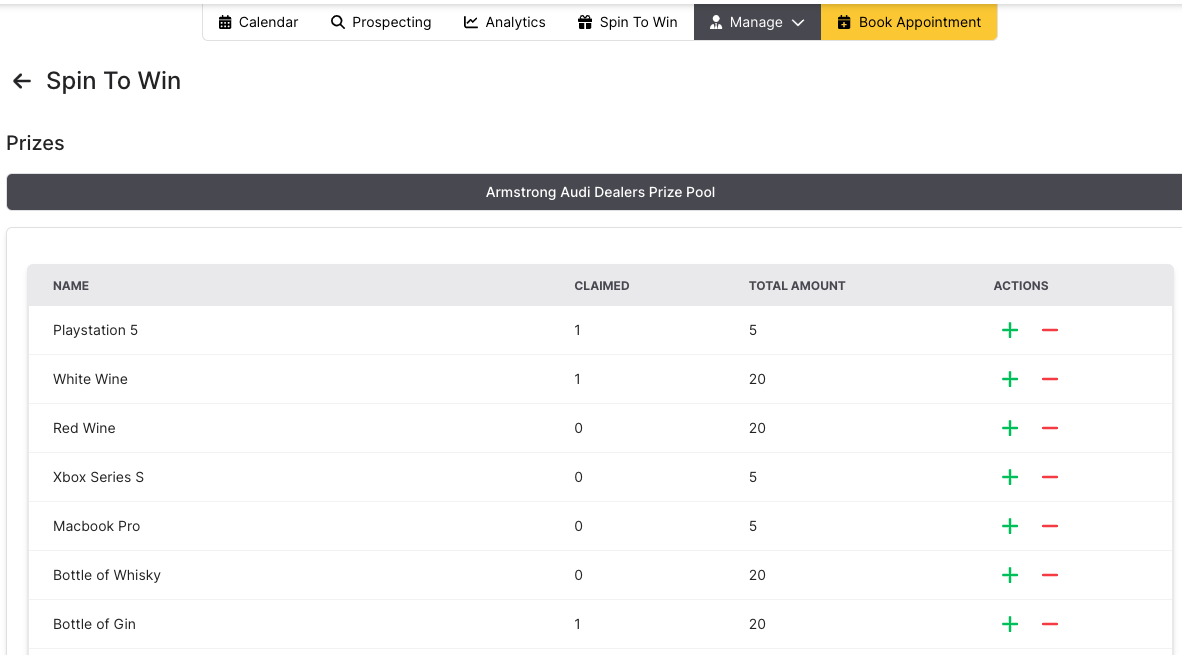Switch to the Prospecting tab

[x=381, y=22]
